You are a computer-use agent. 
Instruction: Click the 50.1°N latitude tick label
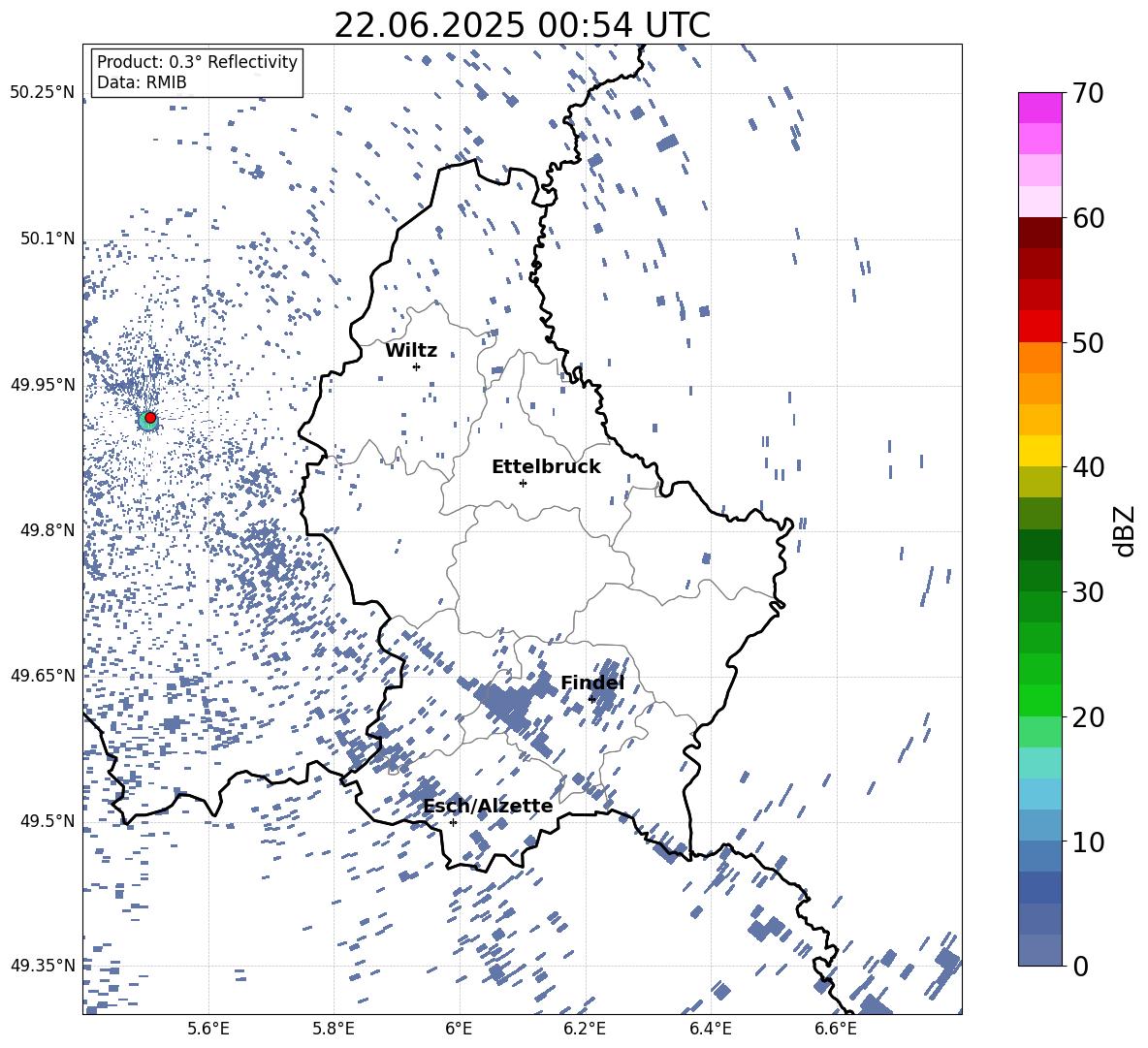pyautogui.click(x=47, y=238)
